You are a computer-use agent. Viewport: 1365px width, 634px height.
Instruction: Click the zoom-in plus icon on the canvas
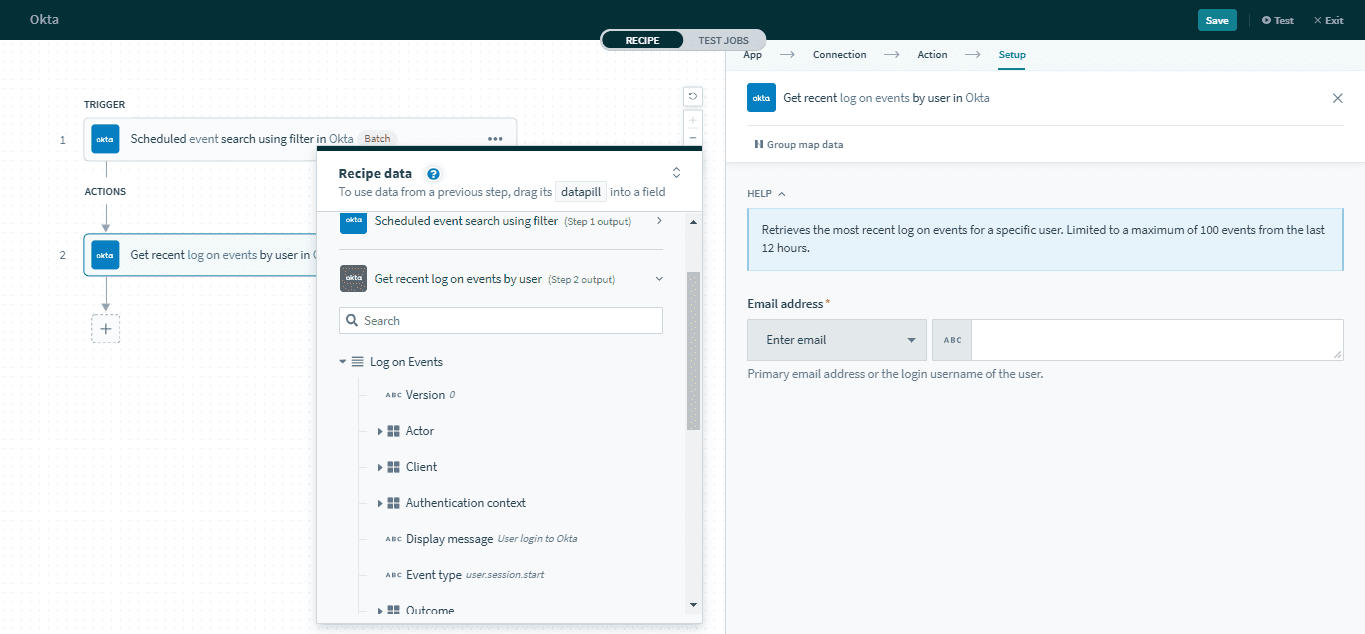click(691, 119)
